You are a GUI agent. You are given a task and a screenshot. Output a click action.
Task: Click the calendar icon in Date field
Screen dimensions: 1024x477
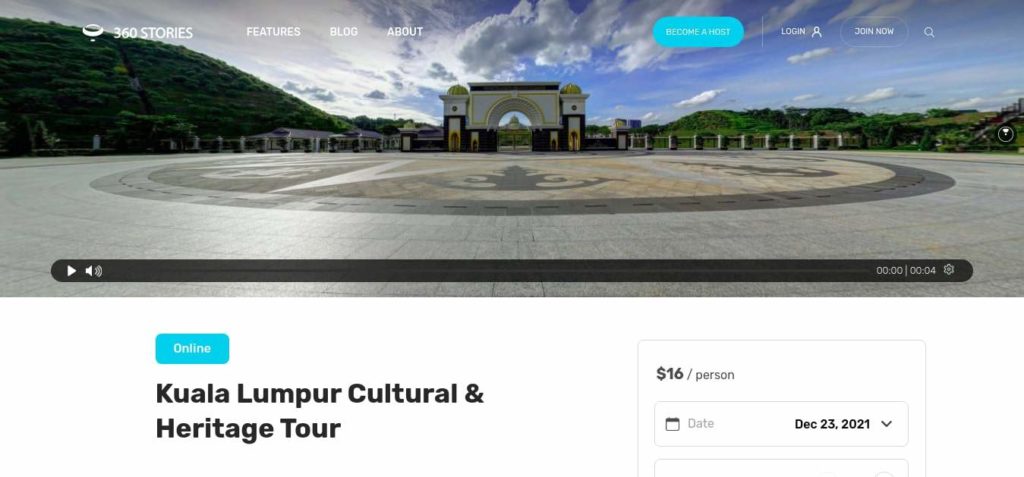[672, 424]
